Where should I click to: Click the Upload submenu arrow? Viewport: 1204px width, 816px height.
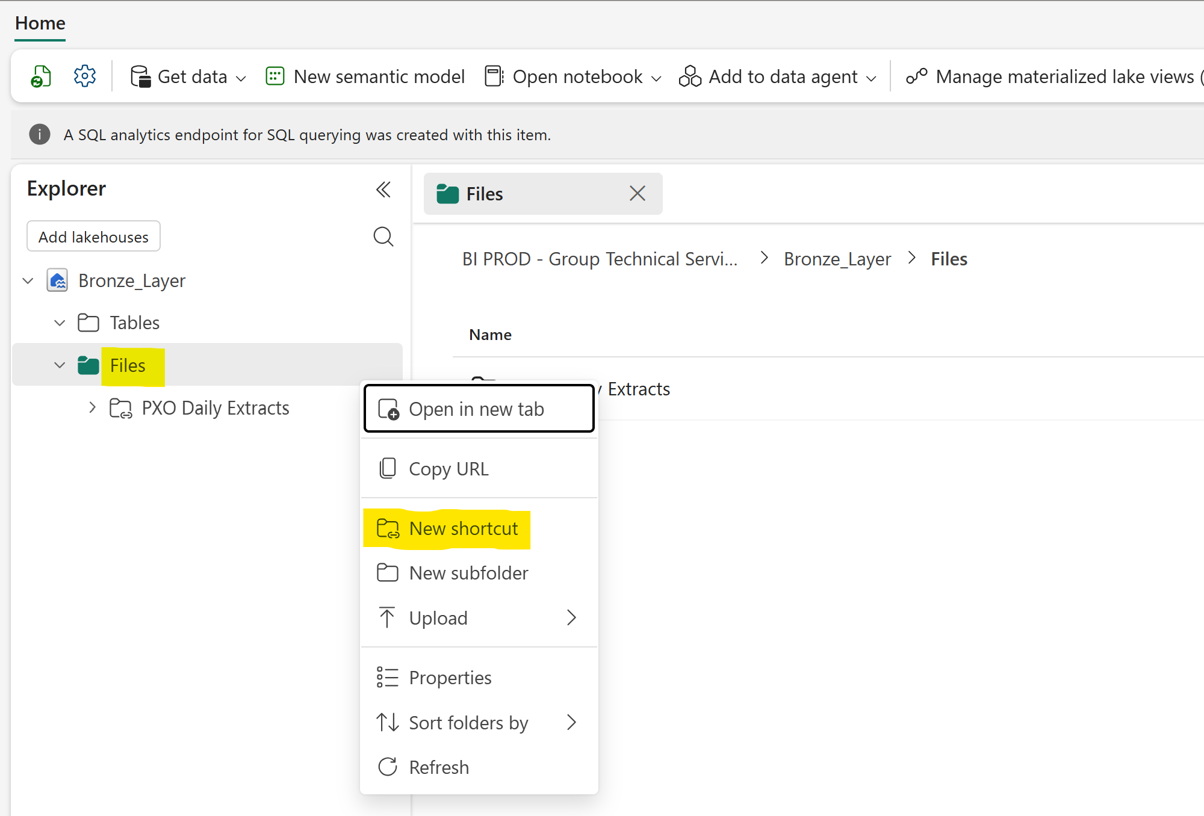[x=571, y=618]
